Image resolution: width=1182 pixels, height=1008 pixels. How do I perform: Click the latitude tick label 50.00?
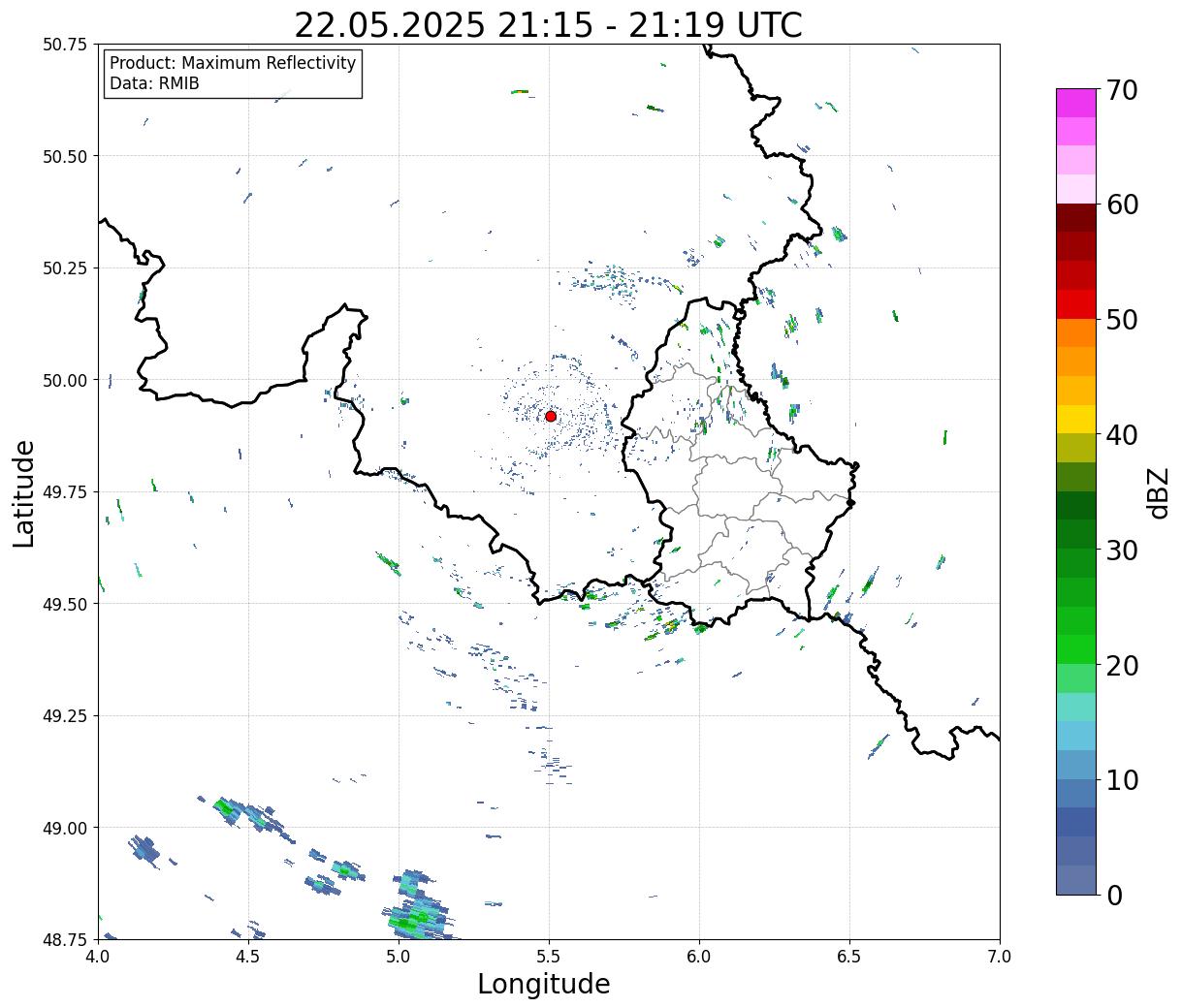(x=65, y=380)
